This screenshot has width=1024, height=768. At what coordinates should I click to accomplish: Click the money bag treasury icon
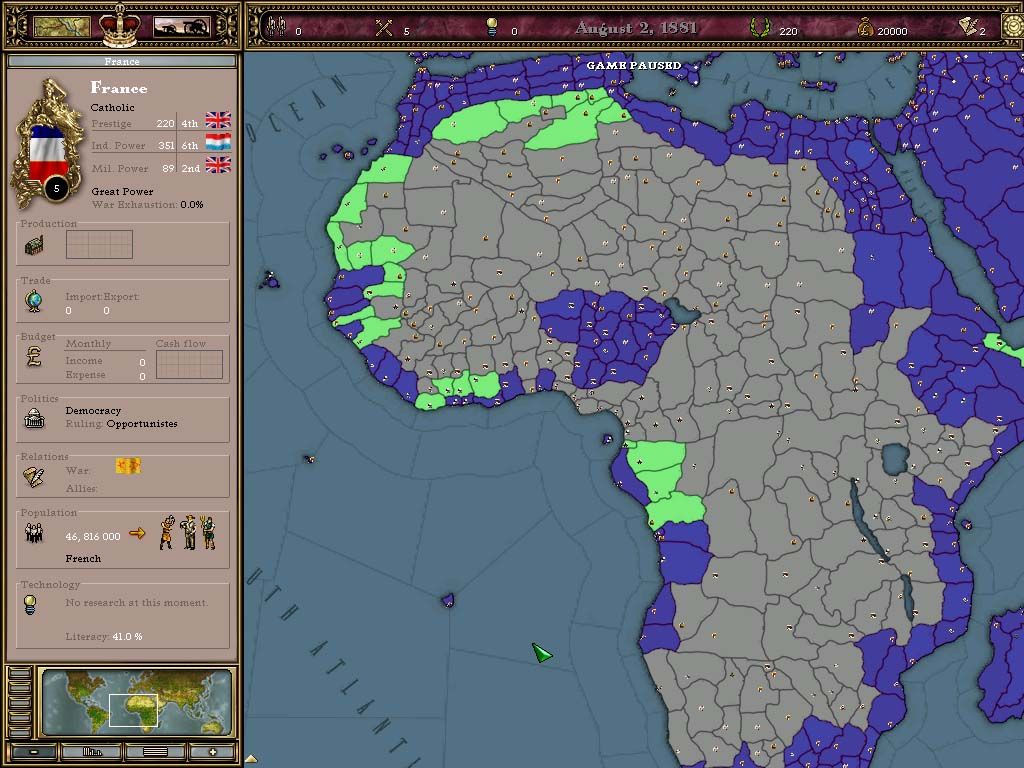coord(865,27)
